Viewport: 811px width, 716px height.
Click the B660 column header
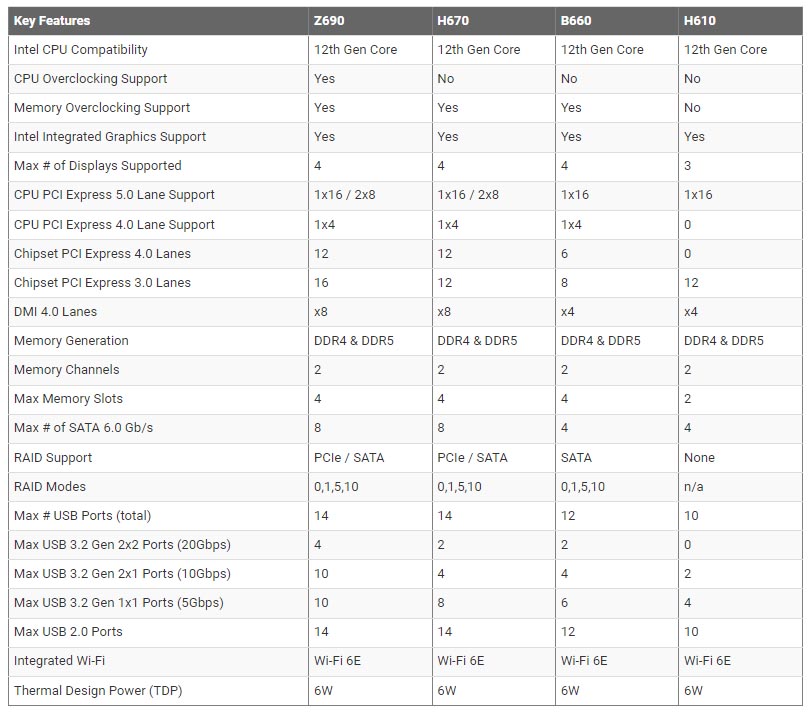coord(577,20)
